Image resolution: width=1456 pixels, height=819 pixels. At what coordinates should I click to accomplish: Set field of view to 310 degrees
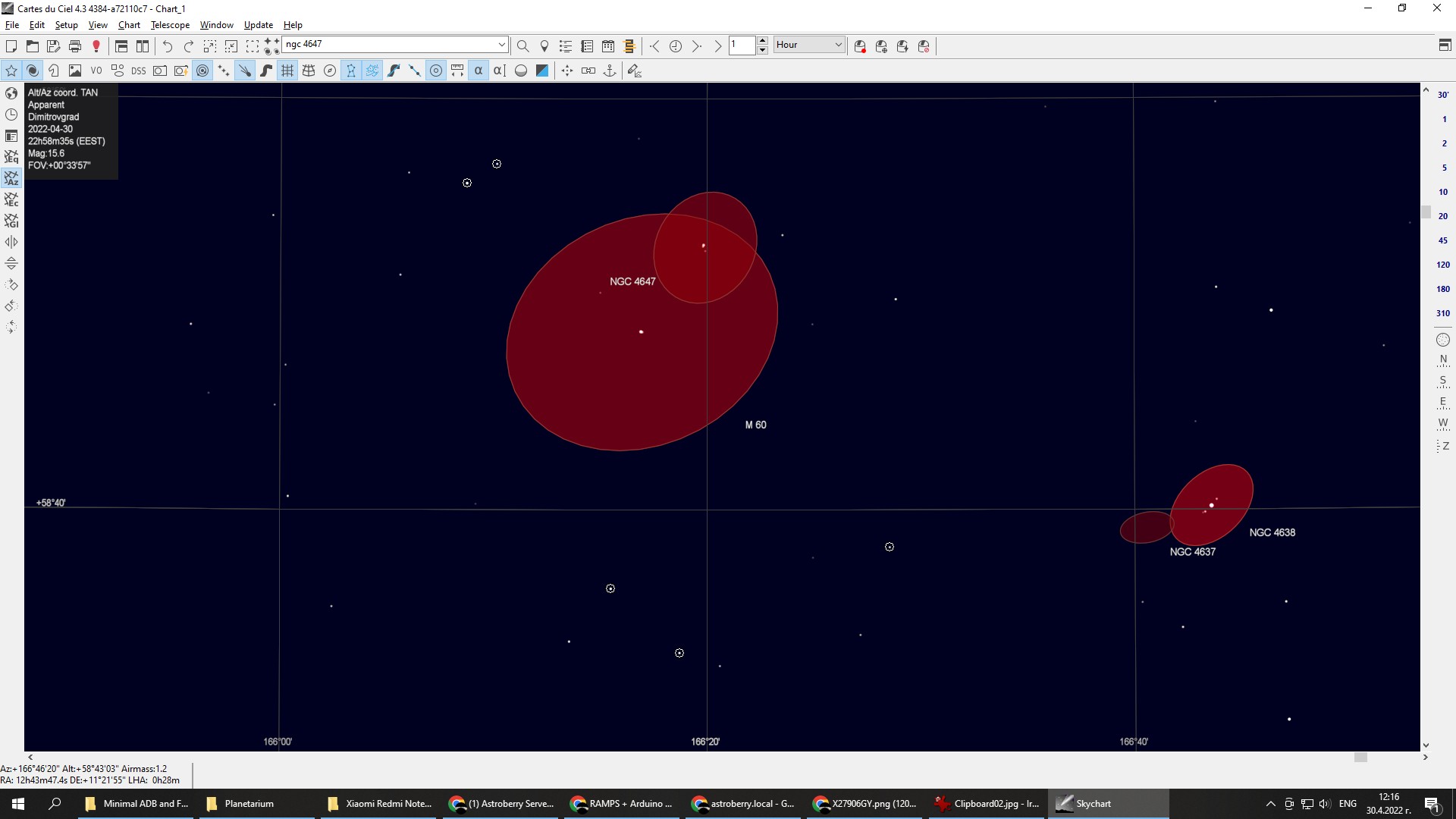click(x=1443, y=313)
